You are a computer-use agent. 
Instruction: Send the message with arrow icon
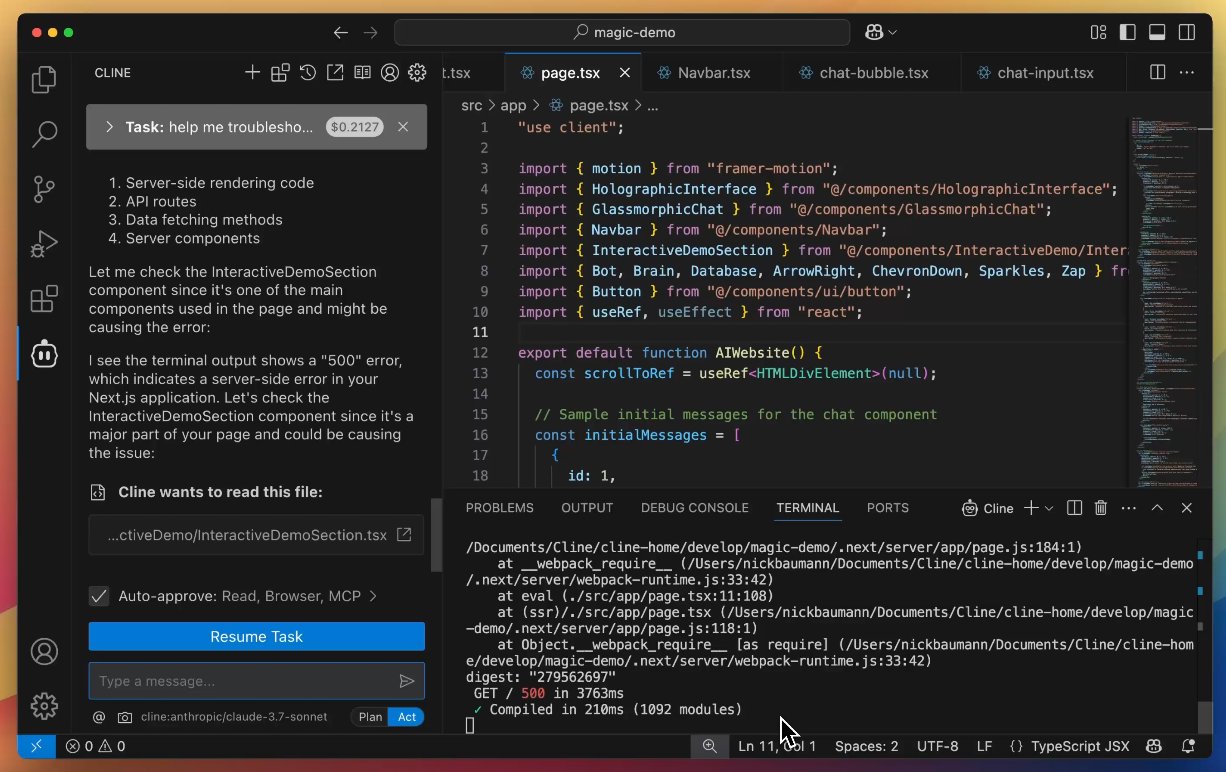click(407, 681)
